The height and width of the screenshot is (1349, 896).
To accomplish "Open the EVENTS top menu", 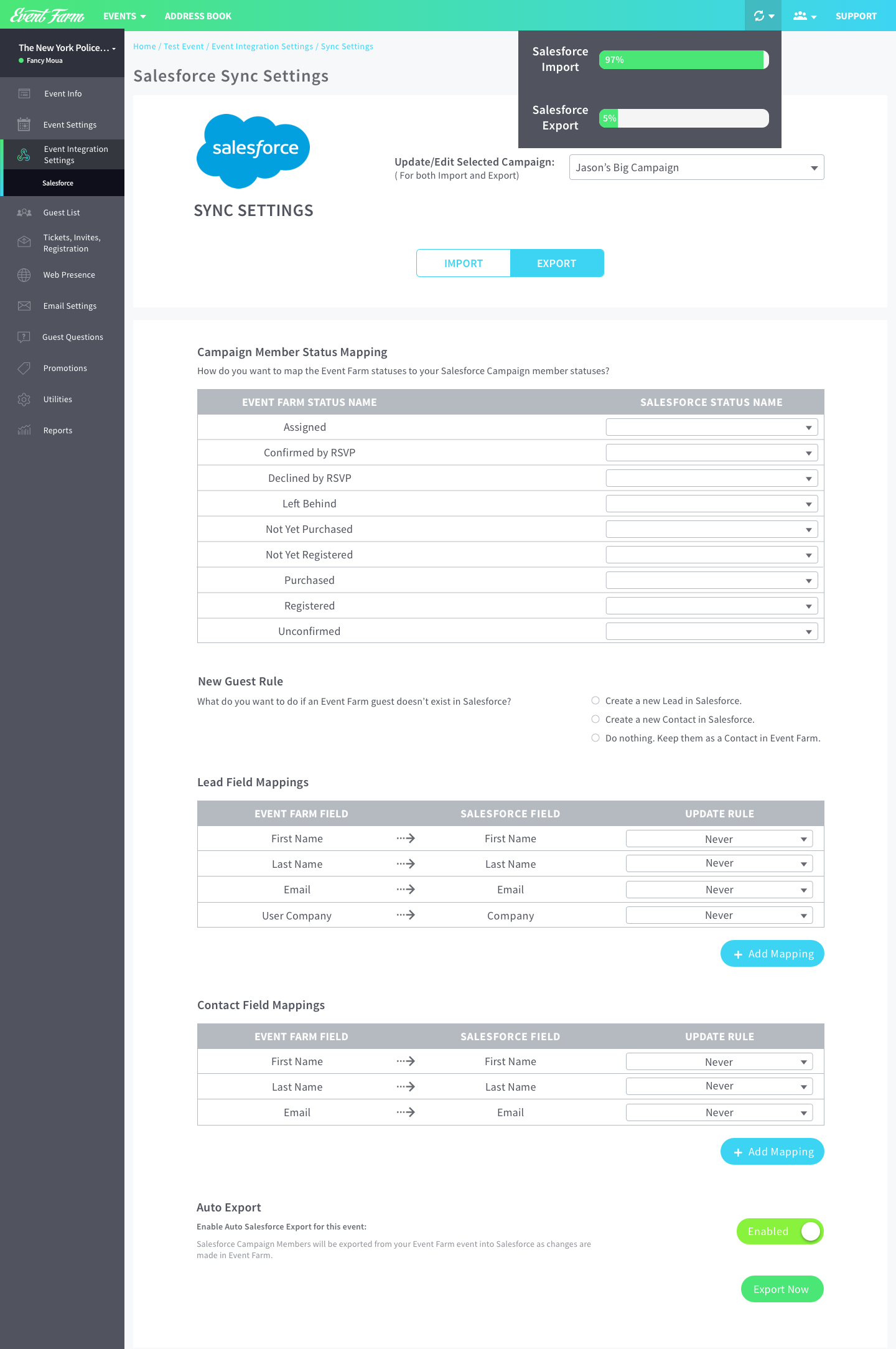I will click(124, 16).
